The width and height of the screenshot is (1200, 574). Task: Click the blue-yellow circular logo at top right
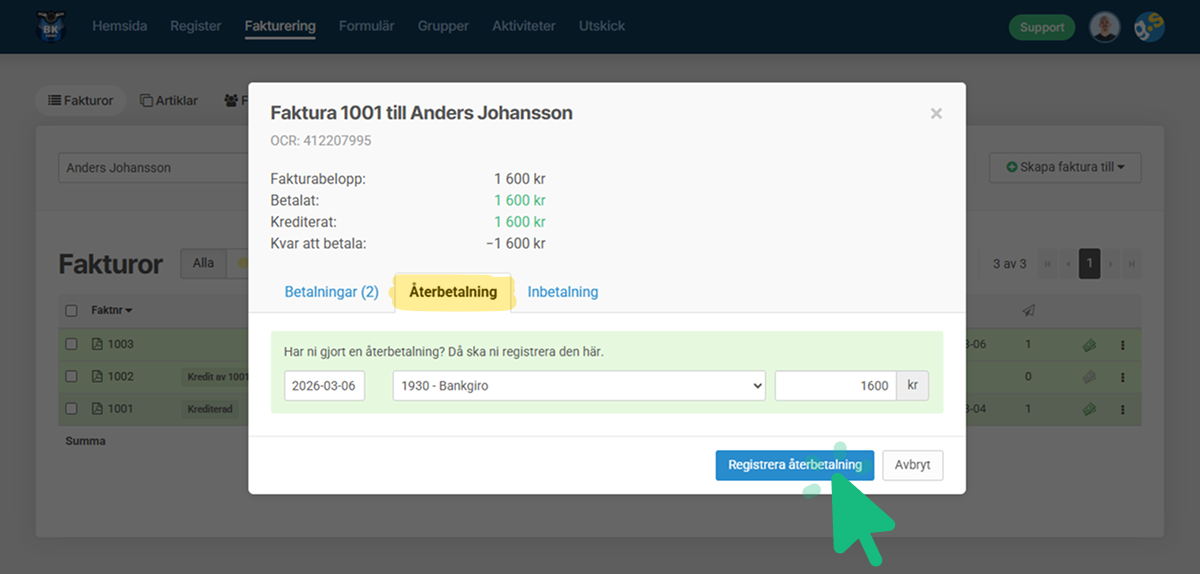click(x=1149, y=27)
